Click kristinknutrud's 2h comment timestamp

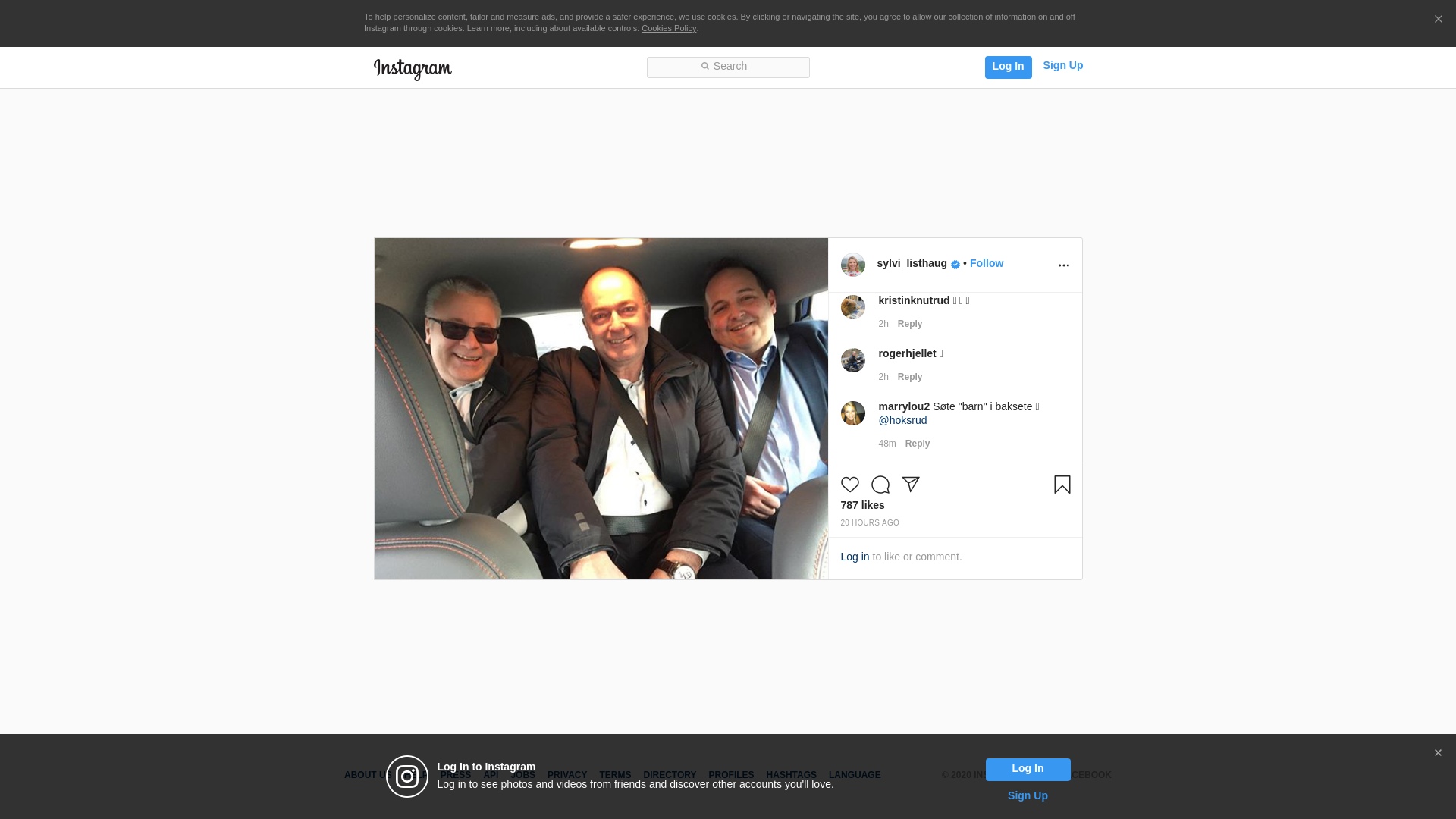[x=883, y=324]
